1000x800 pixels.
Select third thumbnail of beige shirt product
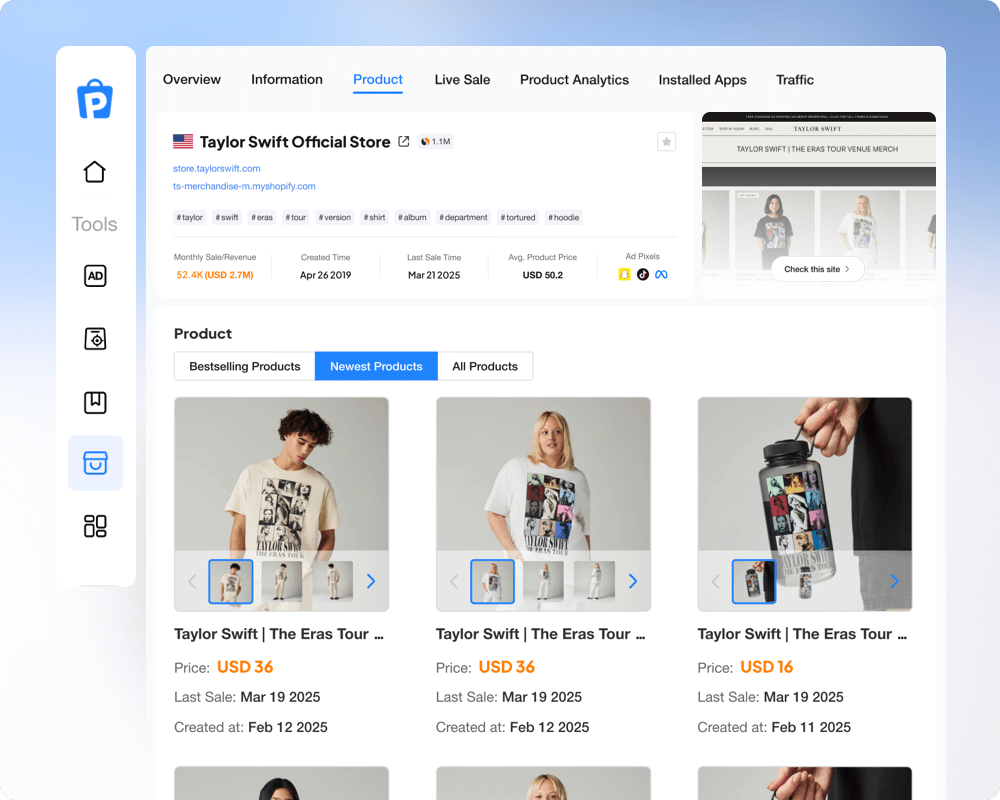(332, 581)
